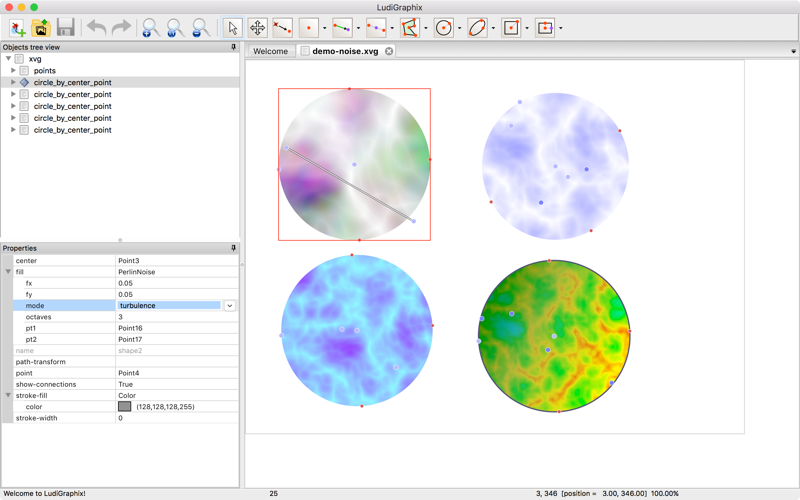Click the Save floppy disk icon
This screenshot has height=500, width=800.
[66, 28]
